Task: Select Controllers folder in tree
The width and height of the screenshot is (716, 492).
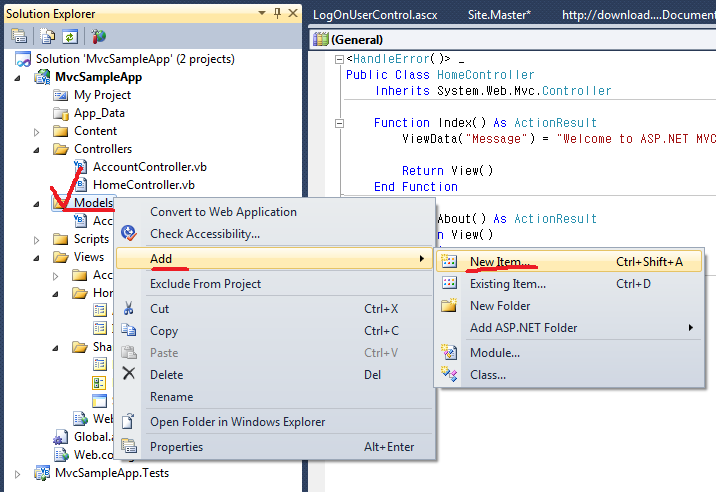Action: [103, 149]
